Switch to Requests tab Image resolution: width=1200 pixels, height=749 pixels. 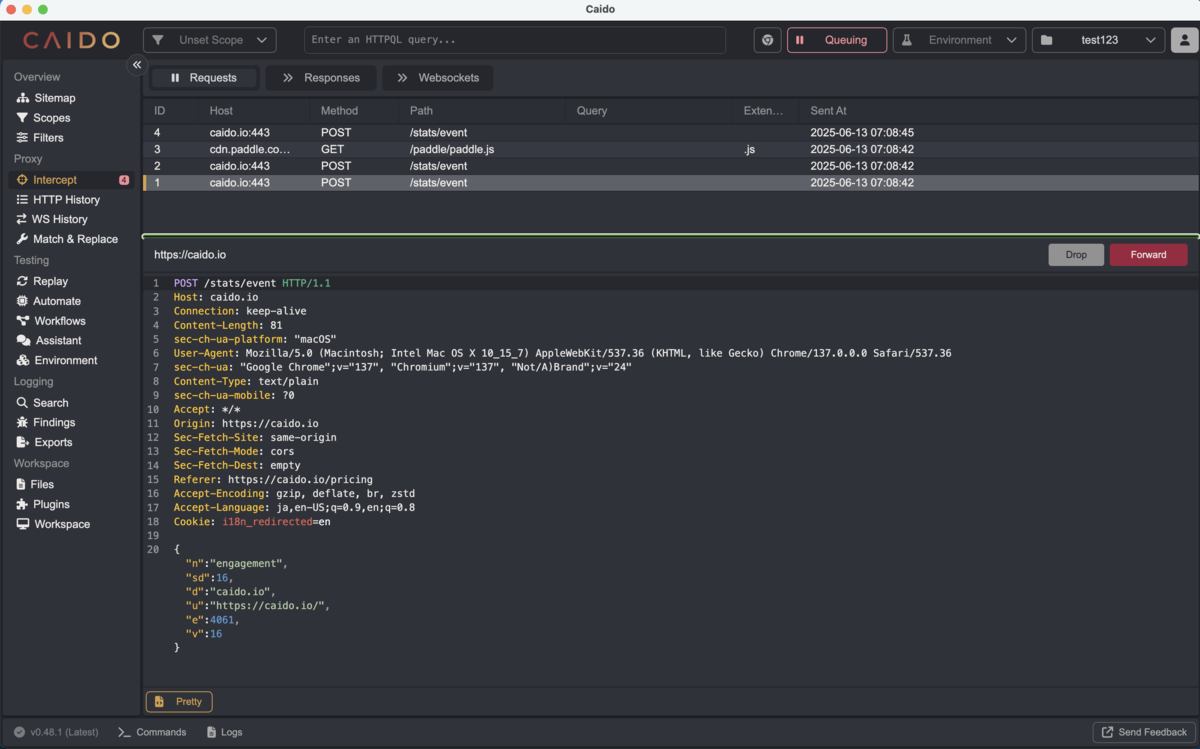204,78
